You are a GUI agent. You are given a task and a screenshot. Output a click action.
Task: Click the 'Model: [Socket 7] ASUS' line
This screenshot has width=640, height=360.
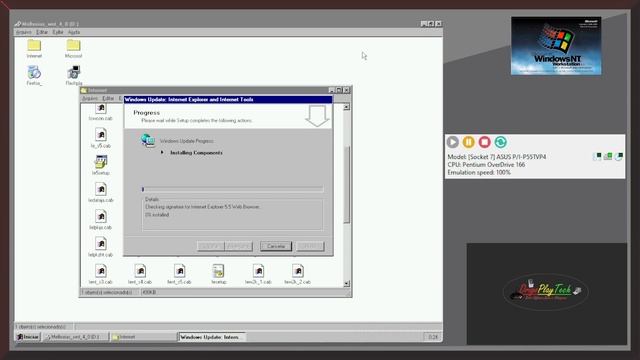[496, 157]
